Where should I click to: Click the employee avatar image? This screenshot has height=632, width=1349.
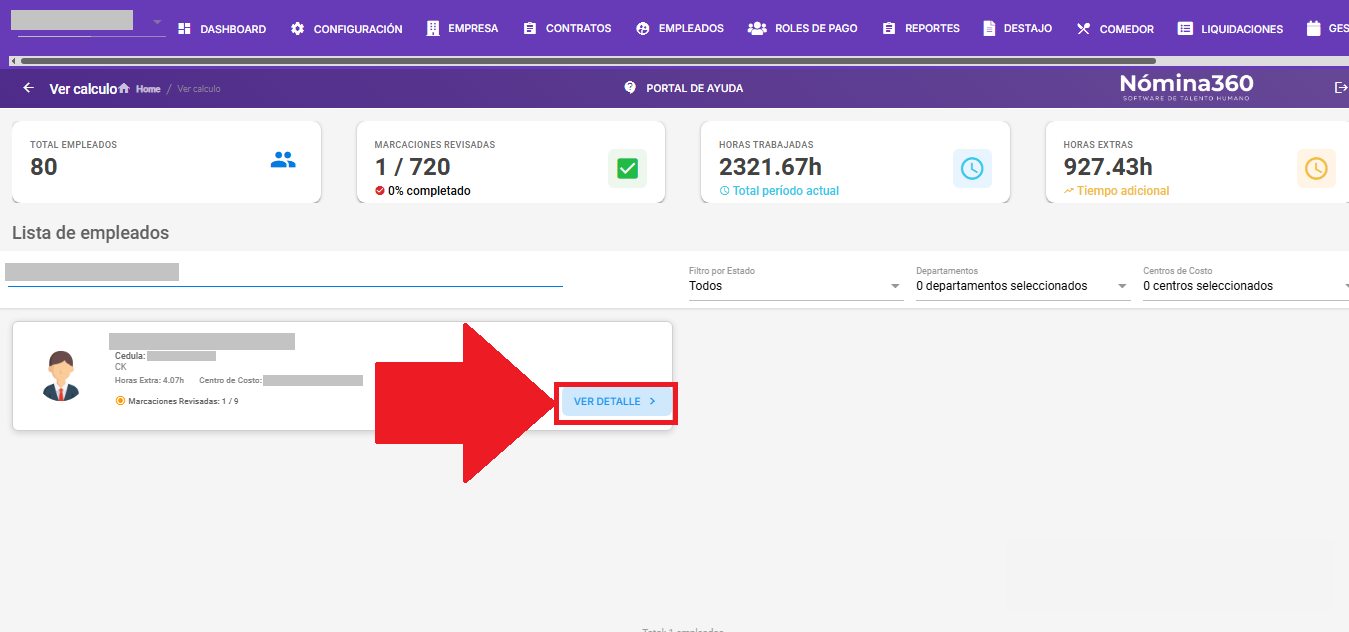61,375
